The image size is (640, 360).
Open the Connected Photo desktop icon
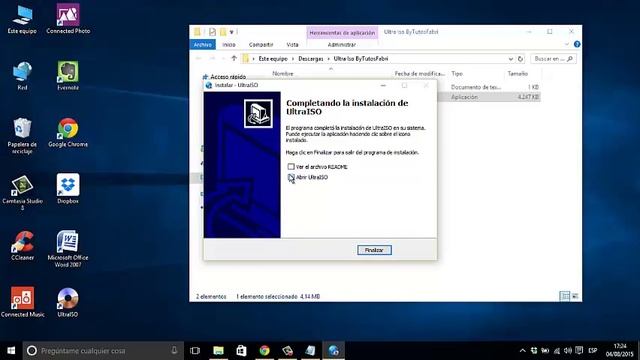tap(68, 20)
